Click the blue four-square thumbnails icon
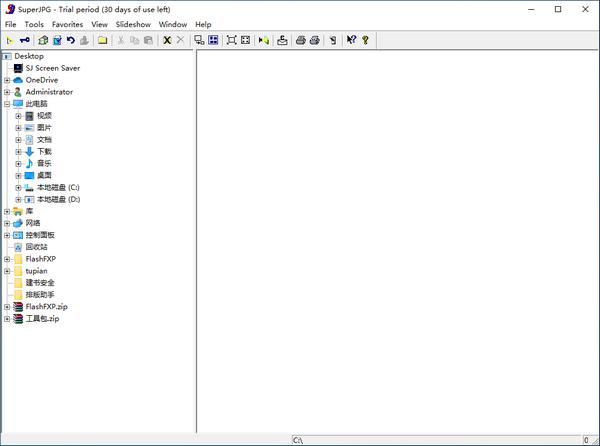 (213, 40)
